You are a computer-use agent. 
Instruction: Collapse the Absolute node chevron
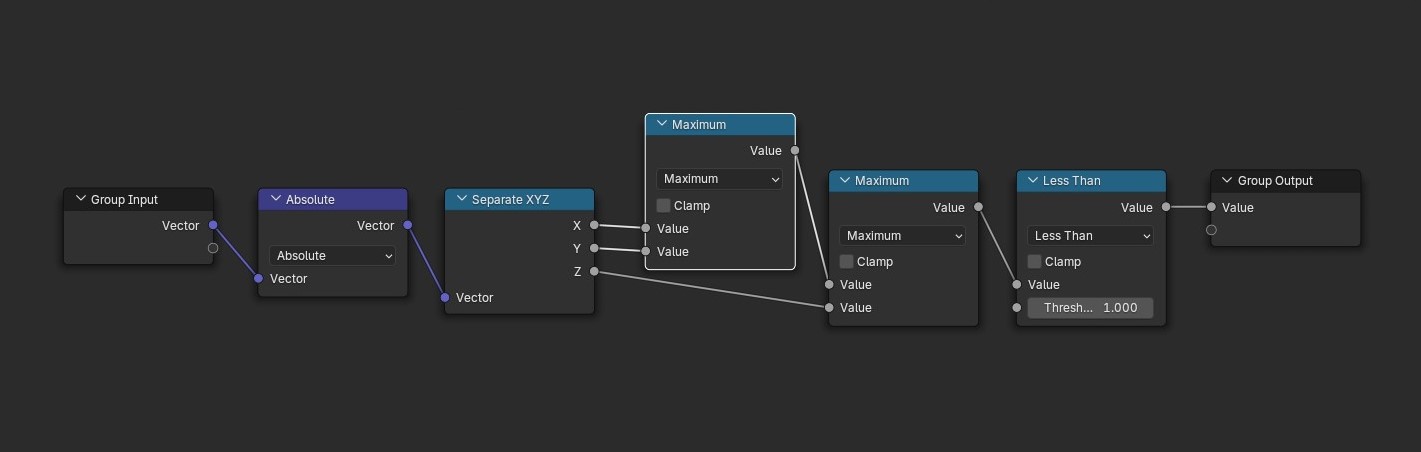click(x=275, y=199)
